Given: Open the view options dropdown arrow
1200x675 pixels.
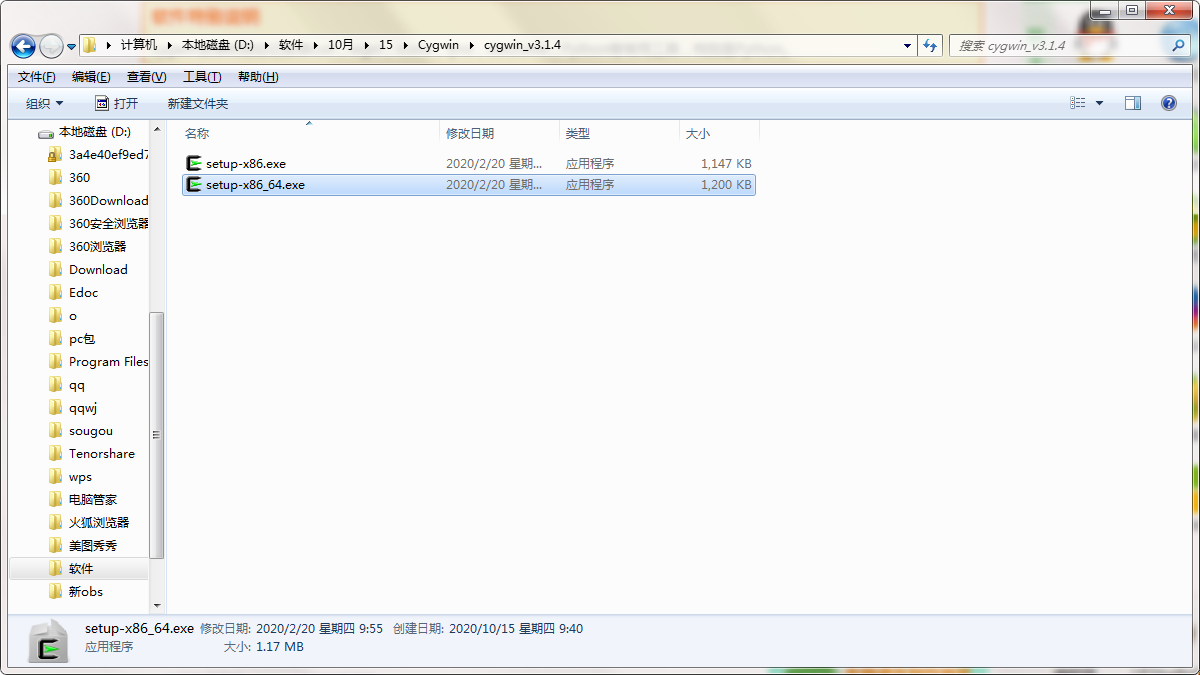Looking at the screenshot, I should (x=1100, y=103).
